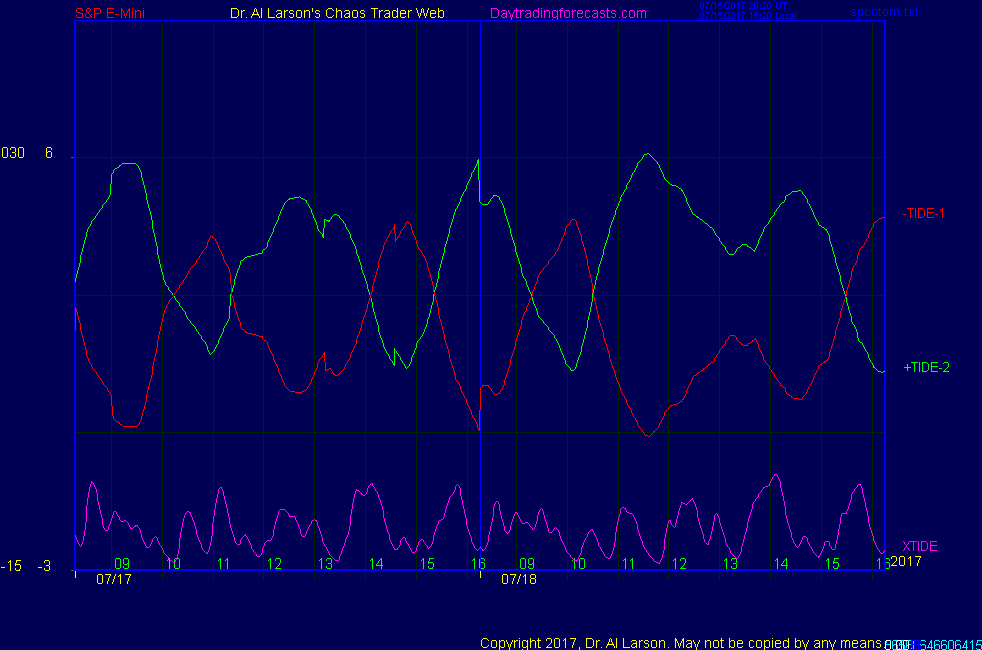This screenshot has width=982, height=650.
Task: Click the copyright notice text
Action: 680,642
